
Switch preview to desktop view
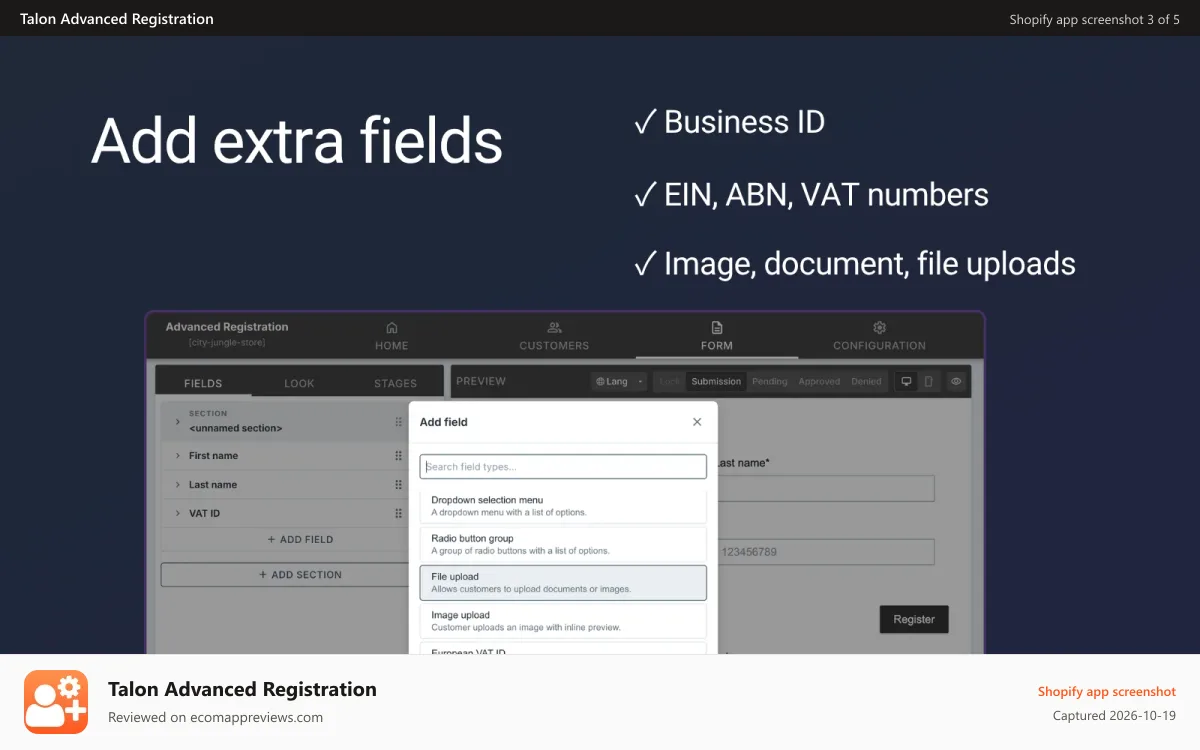pos(906,381)
